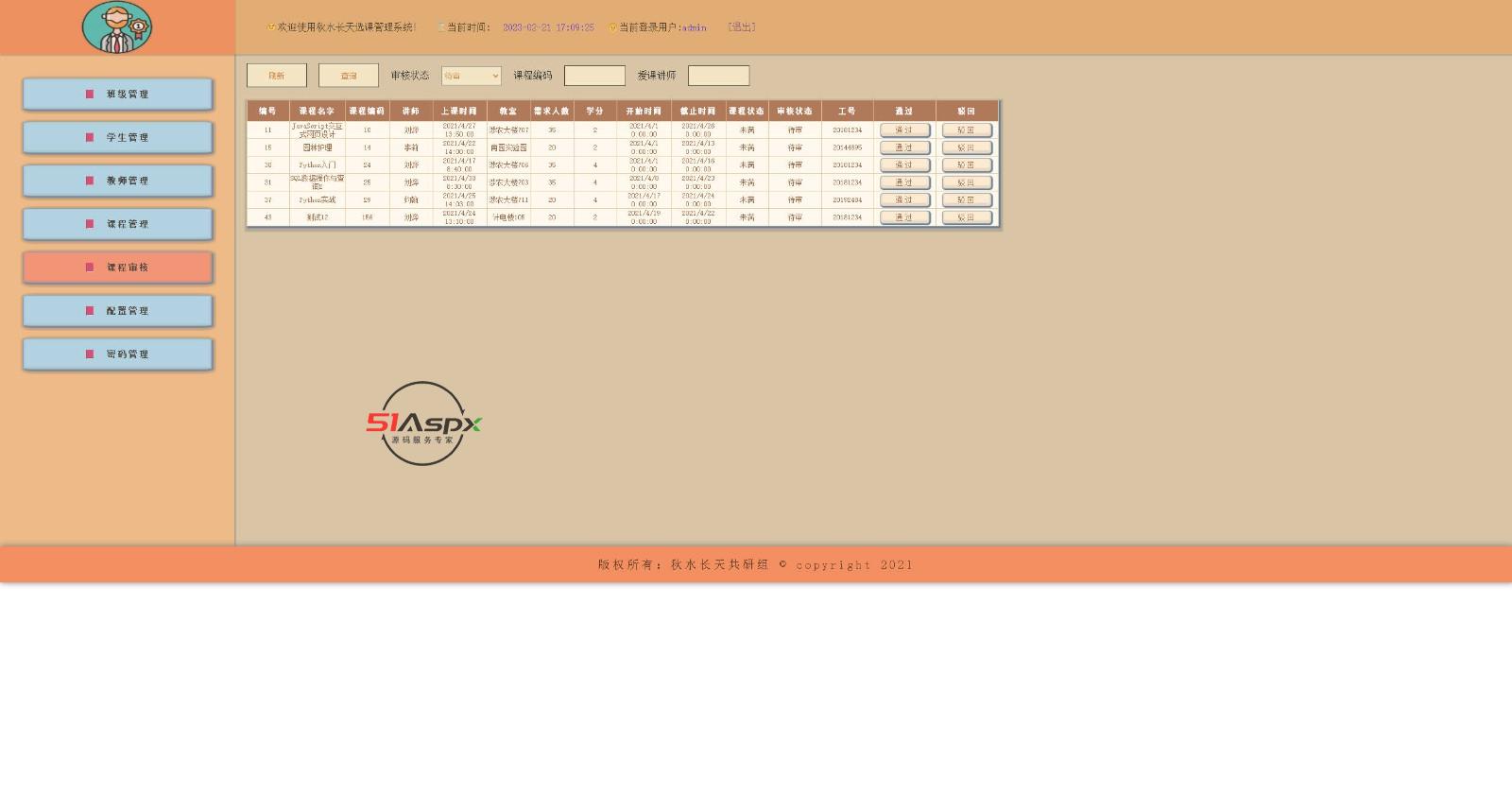Click the 李莉 lecturer cell

tap(411, 147)
